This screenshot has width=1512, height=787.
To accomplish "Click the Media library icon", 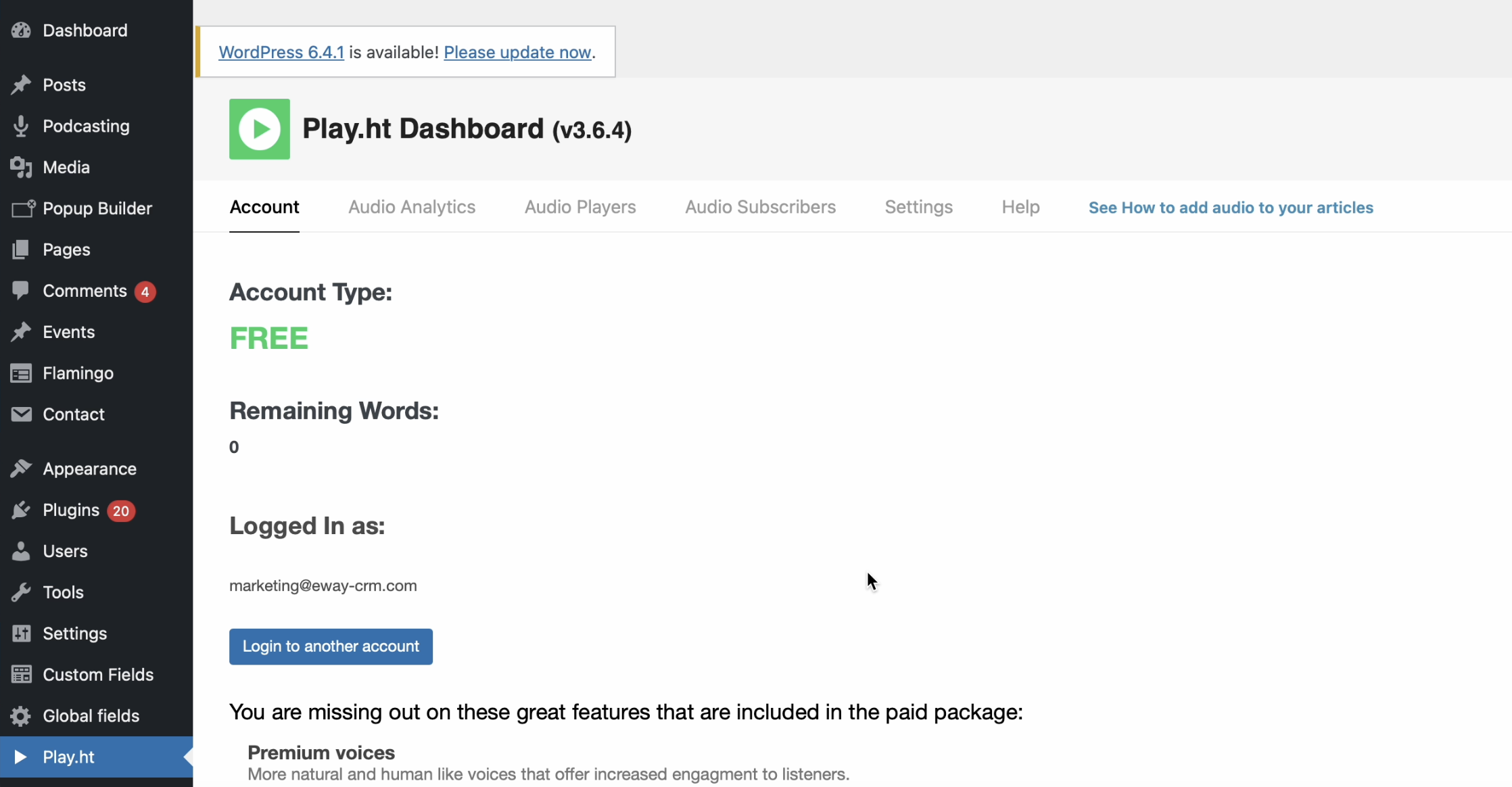I will pyautogui.click(x=21, y=168).
